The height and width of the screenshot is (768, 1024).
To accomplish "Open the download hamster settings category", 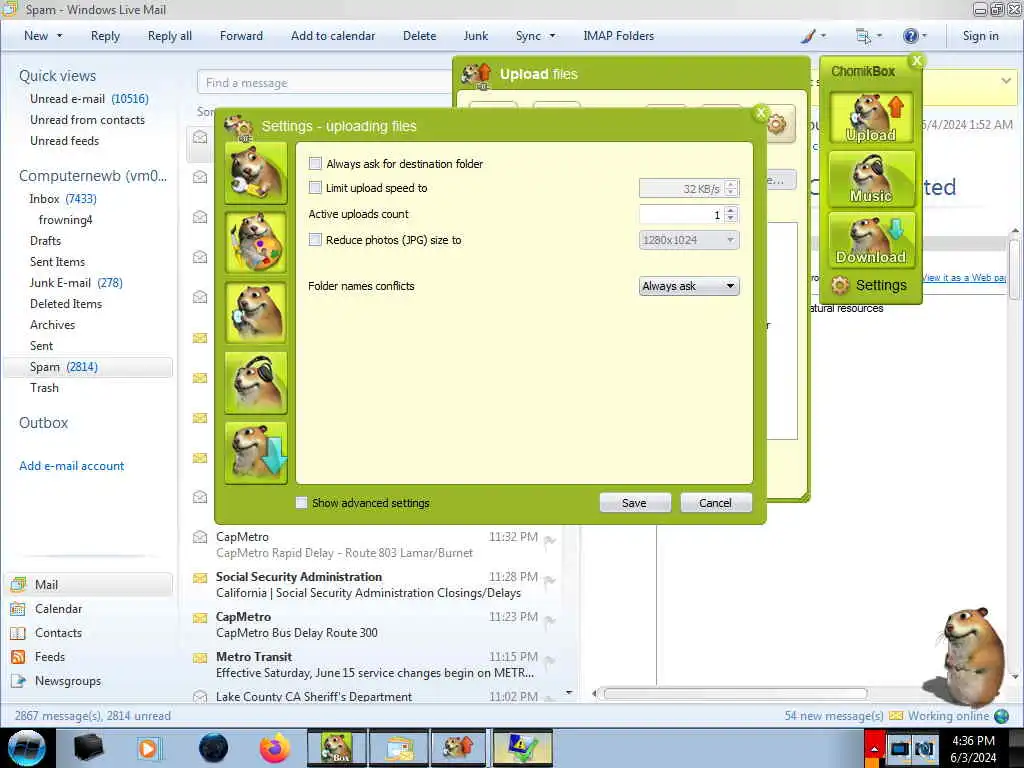I will (x=256, y=453).
